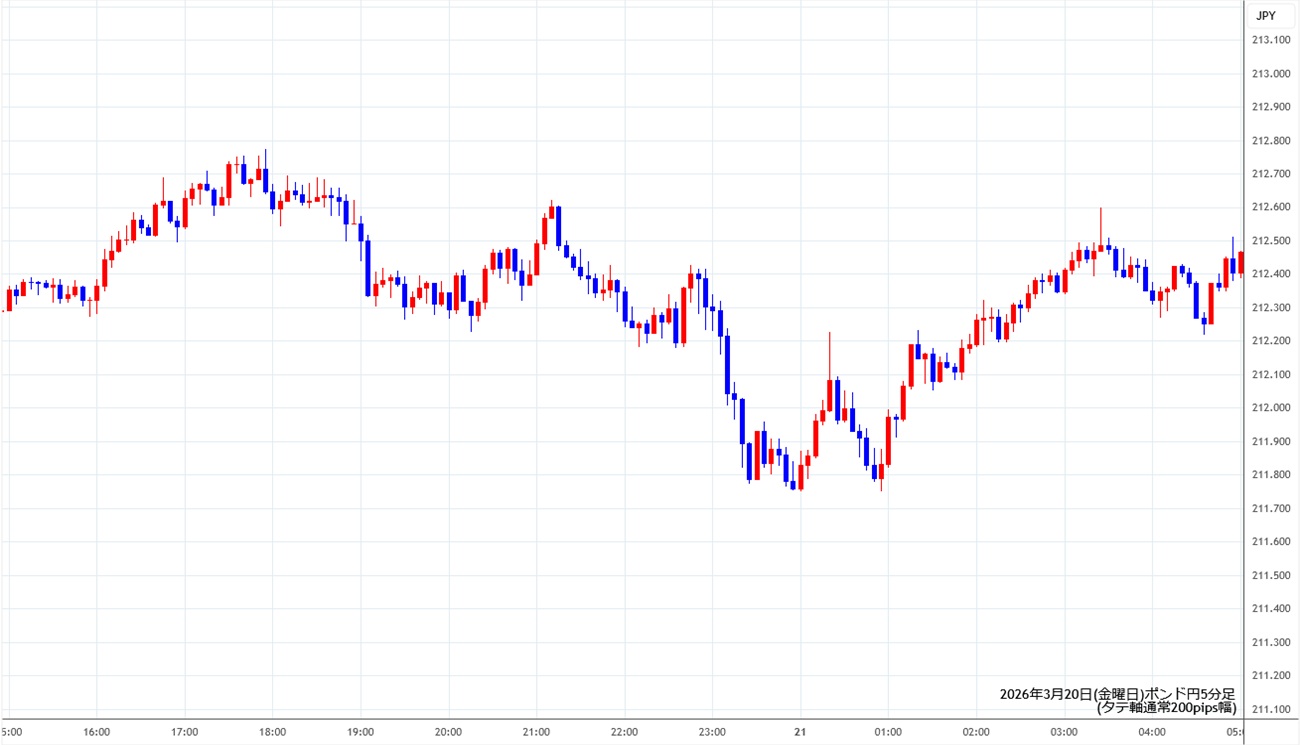Screen dimensions: 1300x745
Task: Click the 212.500 price axis label
Action: pyautogui.click(x=1270, y=240)
